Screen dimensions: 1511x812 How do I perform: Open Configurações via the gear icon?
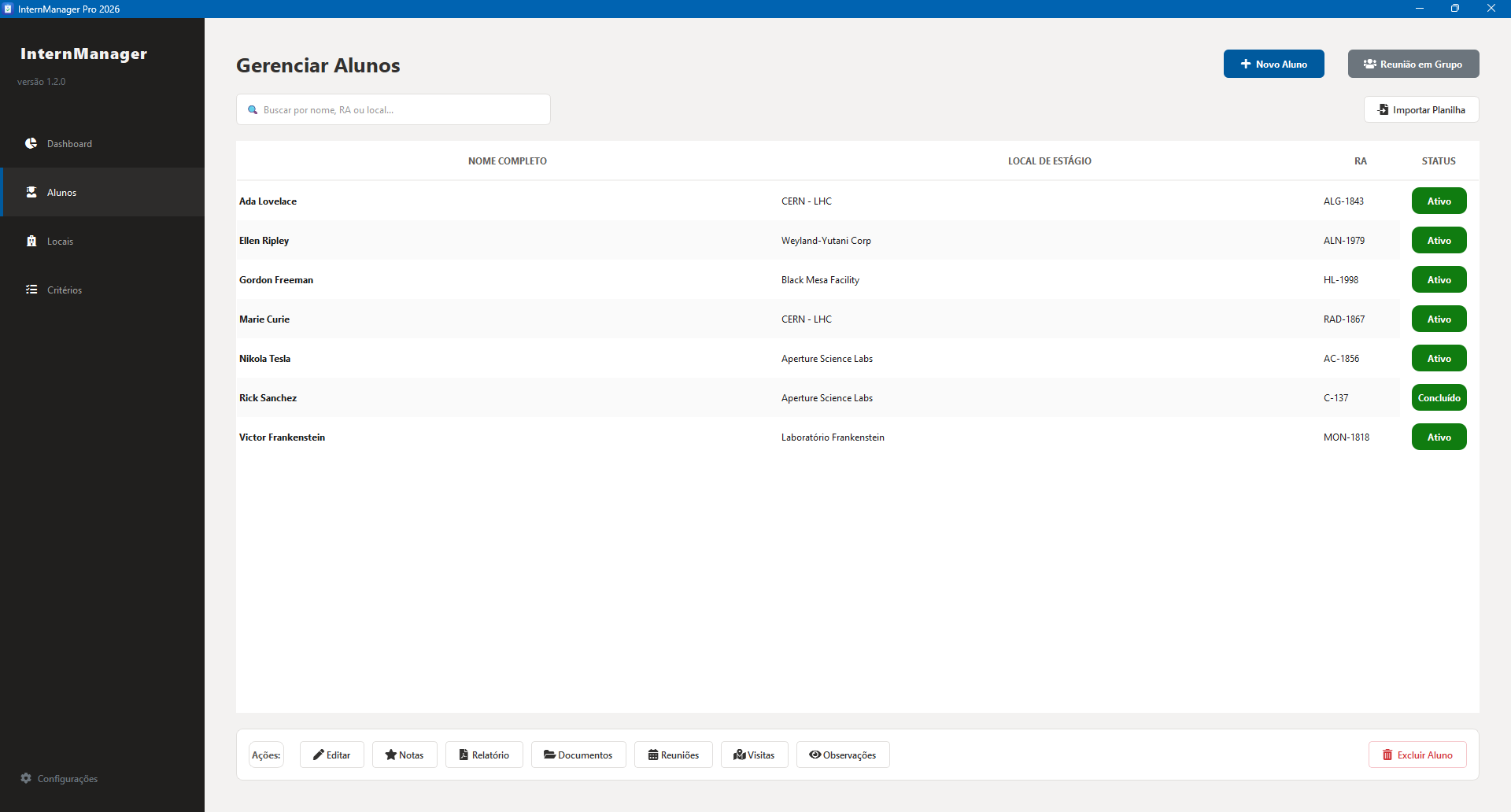click(x=26, y=778)
